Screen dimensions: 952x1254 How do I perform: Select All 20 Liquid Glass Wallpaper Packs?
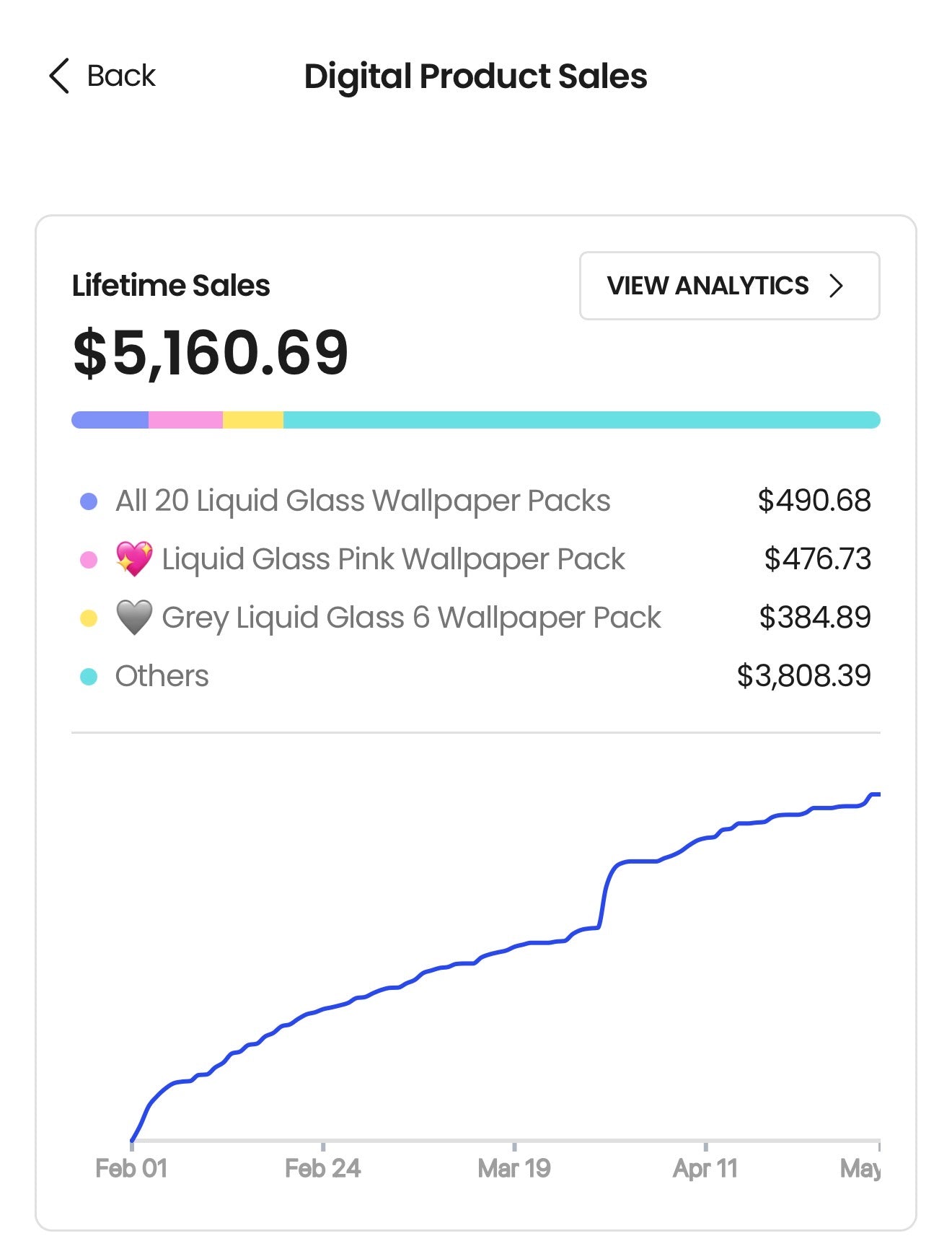pyautogui.click(x=476, y=501)
